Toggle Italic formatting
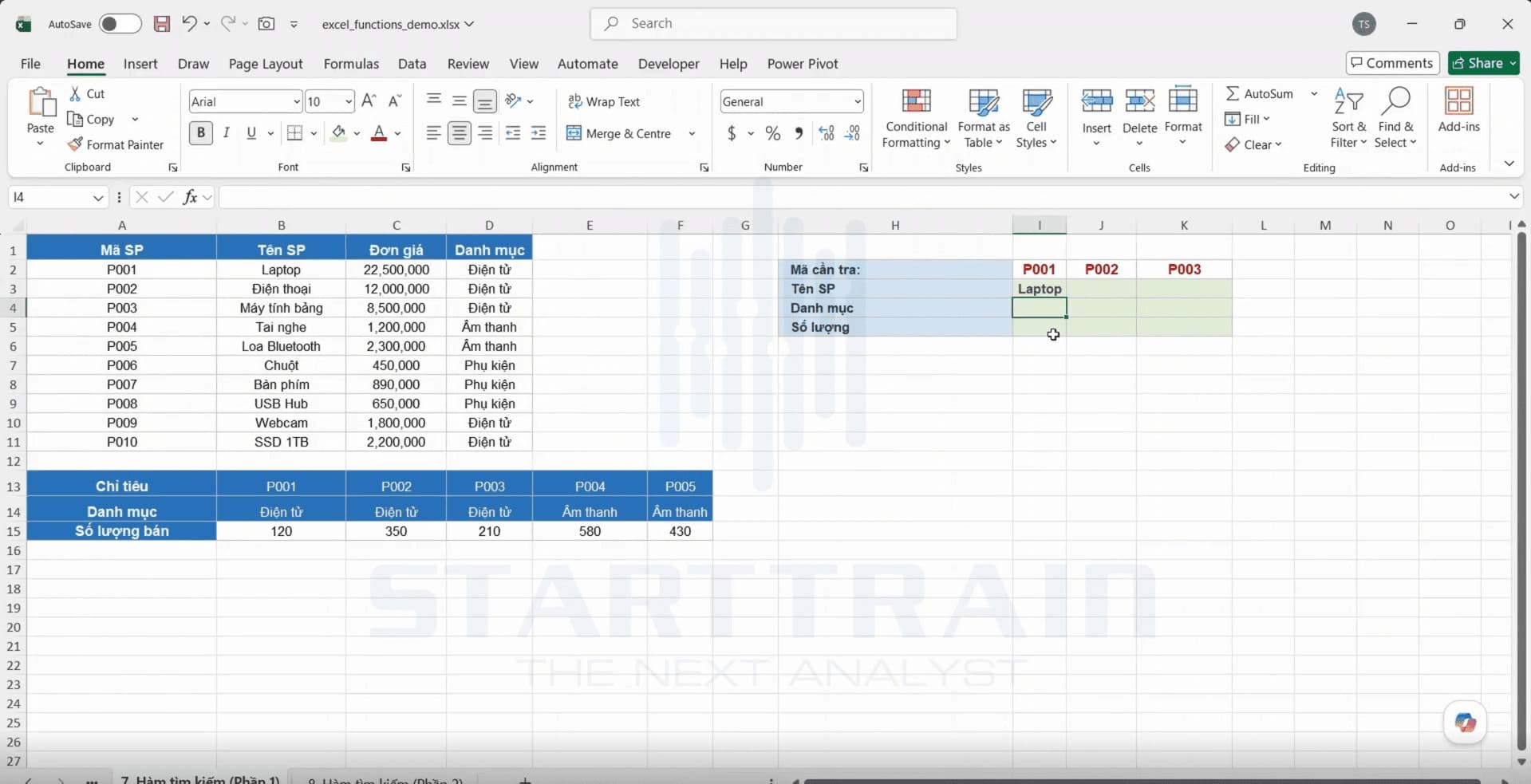Image resolution: width=1531 pixels, height=784 pixels. coord(227,133)
